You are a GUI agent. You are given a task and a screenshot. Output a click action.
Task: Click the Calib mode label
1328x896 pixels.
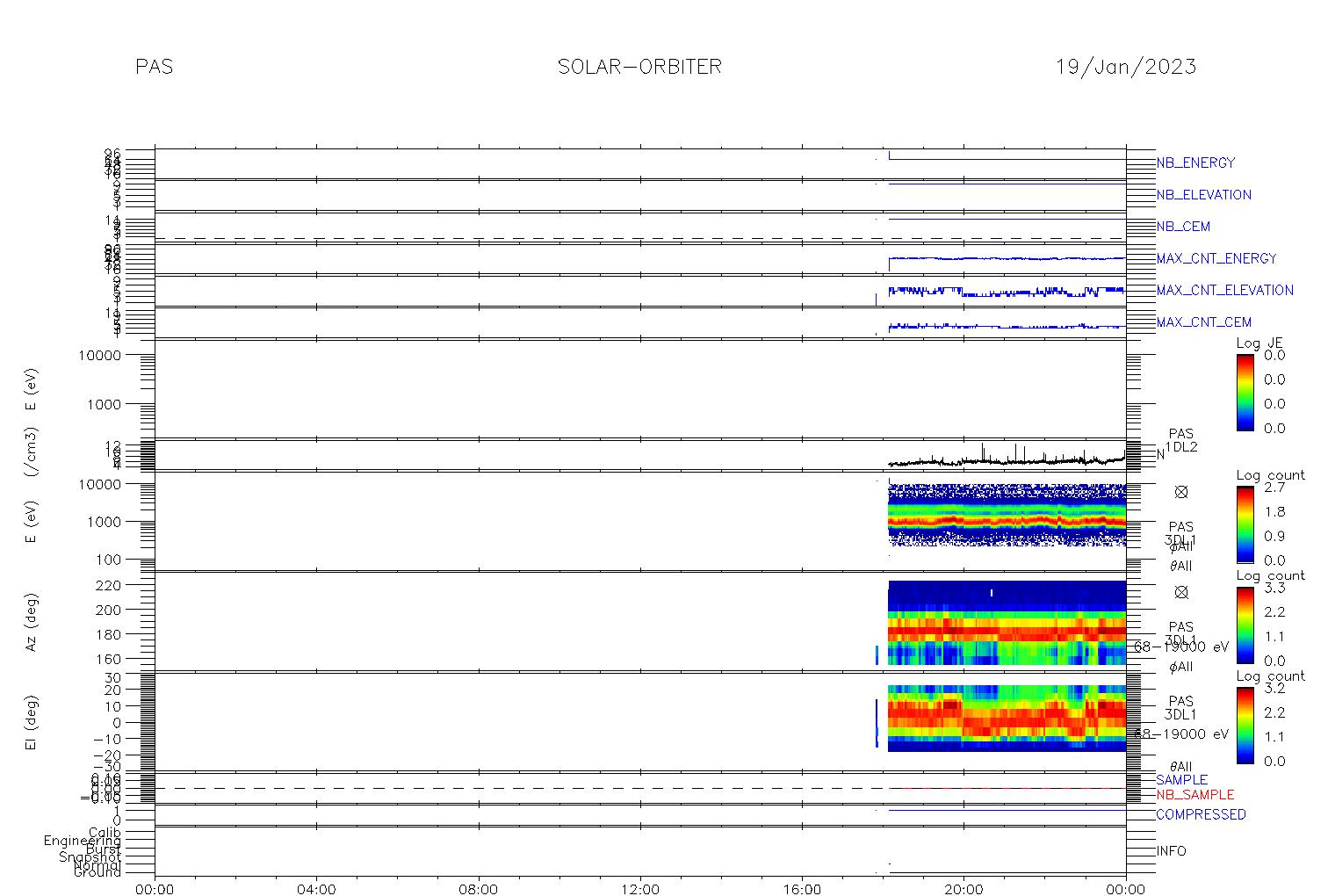(105, 832)
